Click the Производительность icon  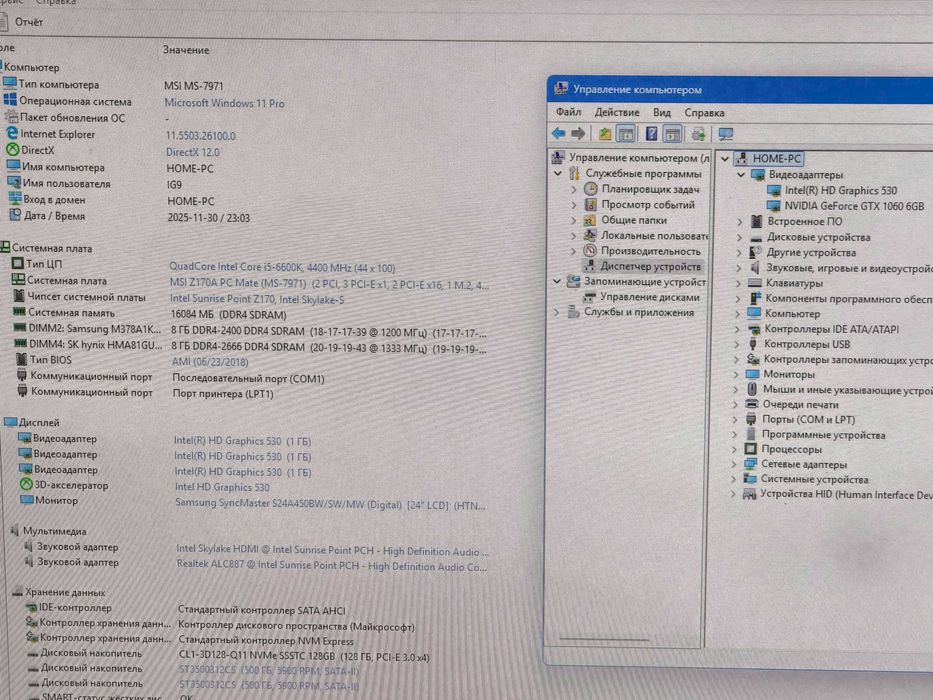590,251
